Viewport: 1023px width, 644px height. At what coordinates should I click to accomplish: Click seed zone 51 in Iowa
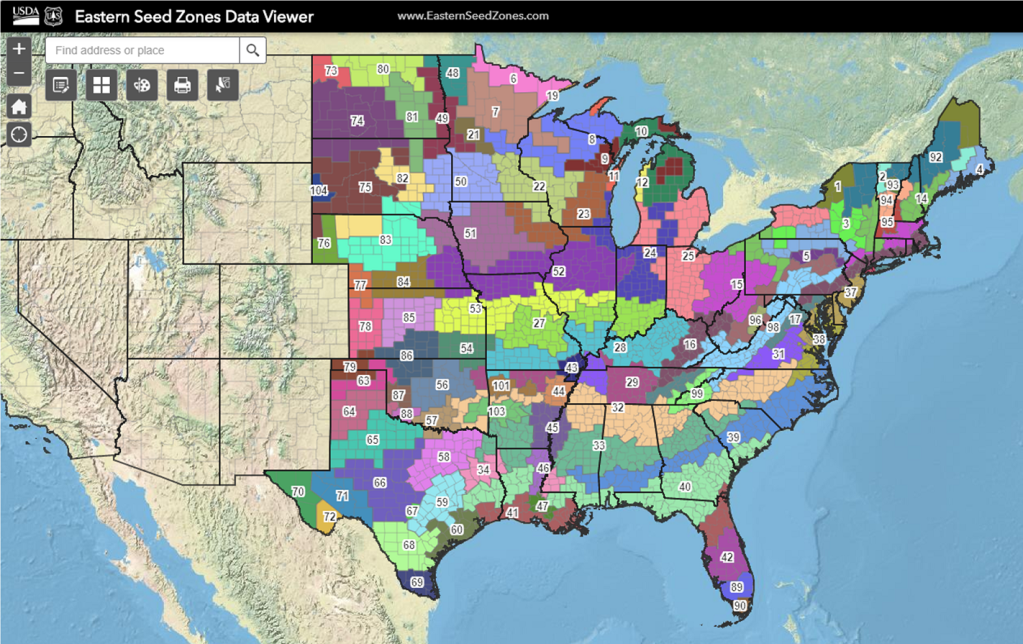(470, 233)
